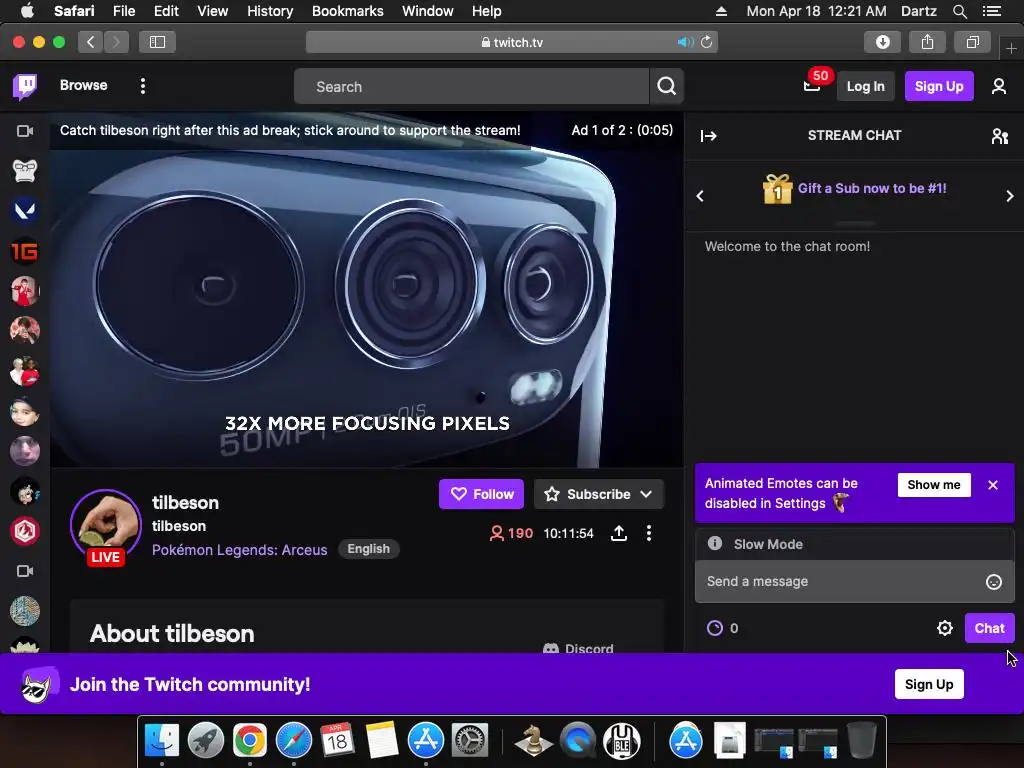Click the tilbeson channel name heading
Image resolution: width=1024 pixels, height=768 pixels.
[x=185, y=503]
